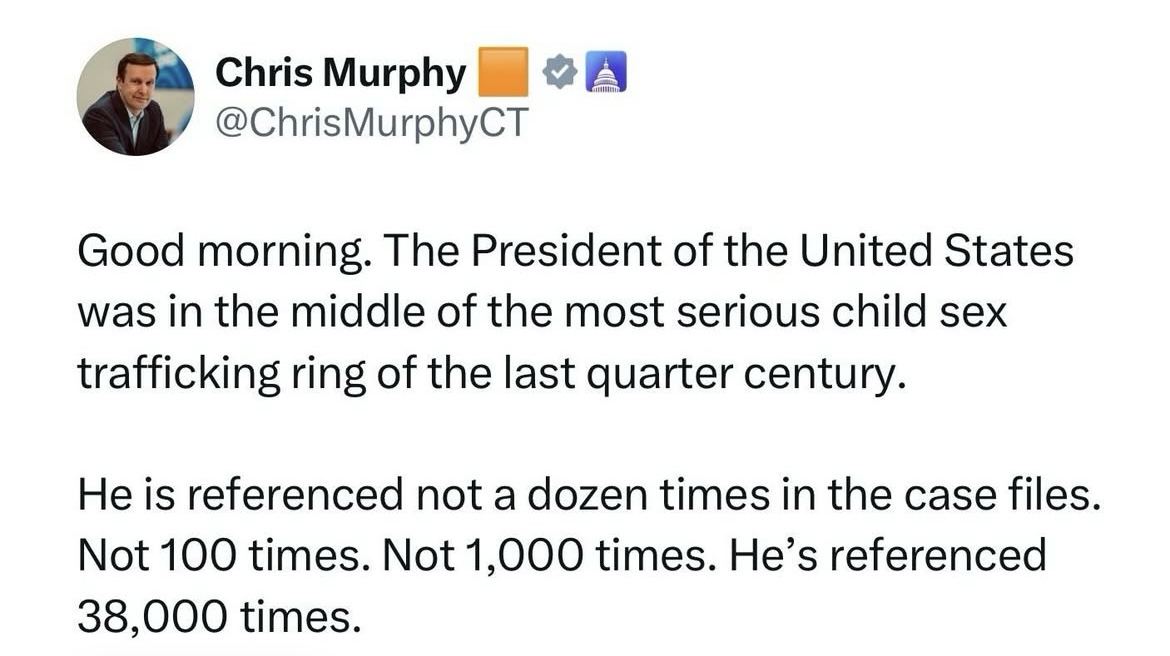Open the @ChrisMurphyCT handle link
The width and height of the screenshot is (1170, 656).
370,123
